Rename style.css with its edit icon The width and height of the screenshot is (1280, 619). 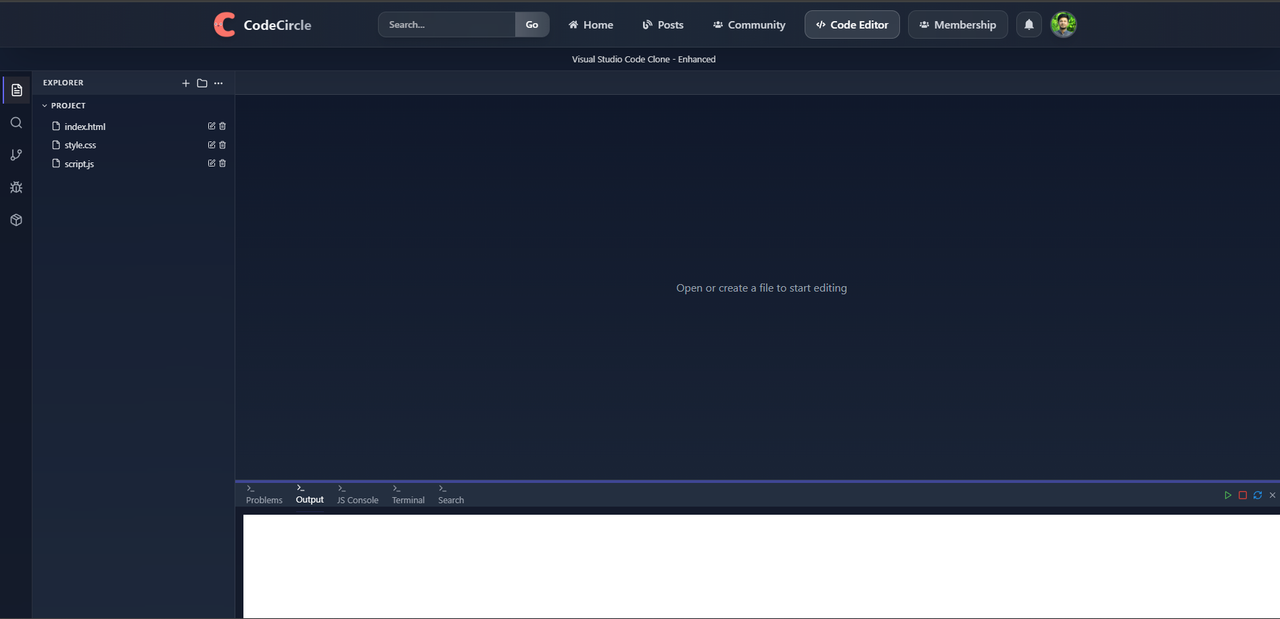click(211, 145)
